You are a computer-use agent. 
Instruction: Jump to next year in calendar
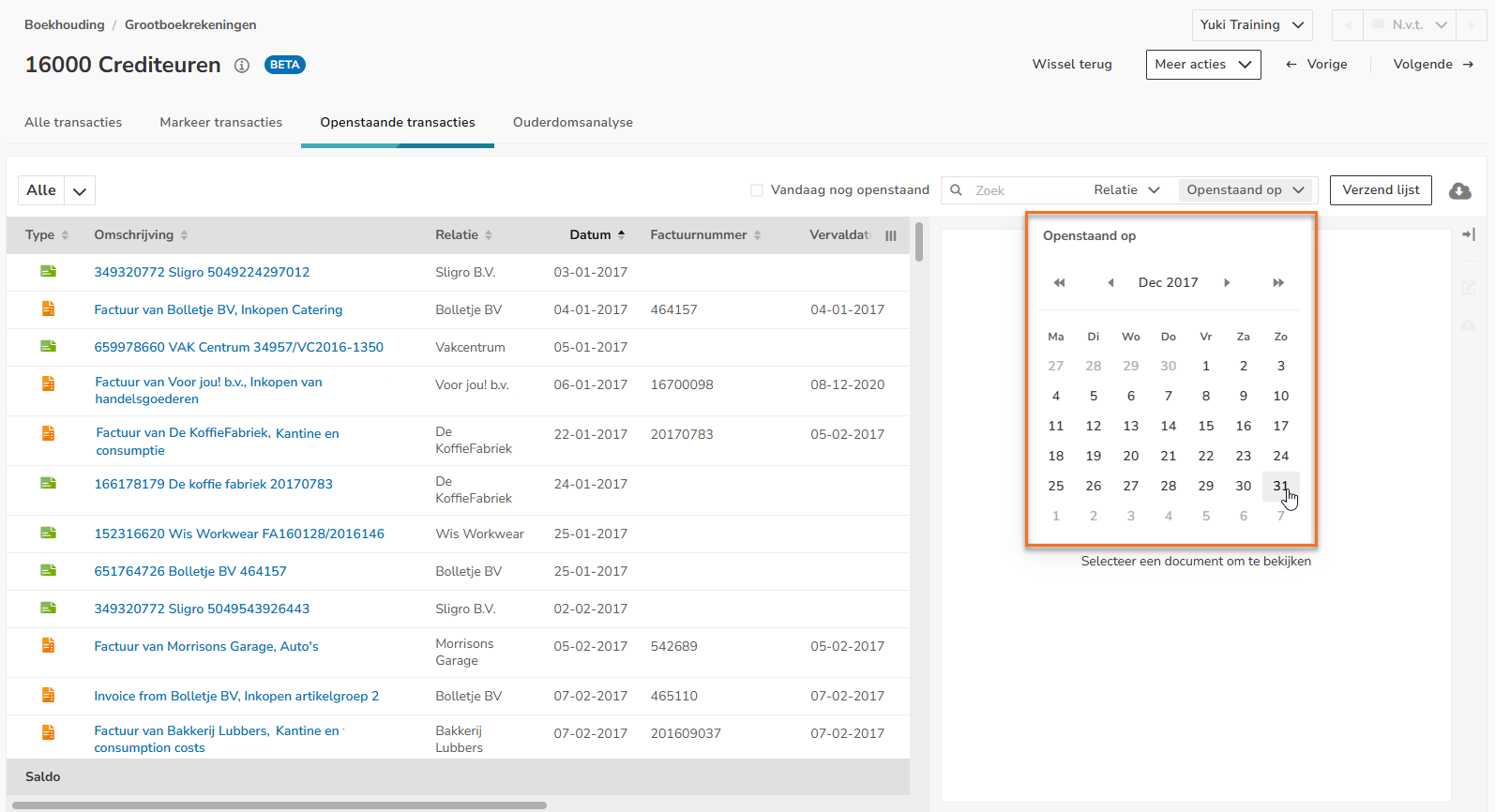[x=1278, y=282]
